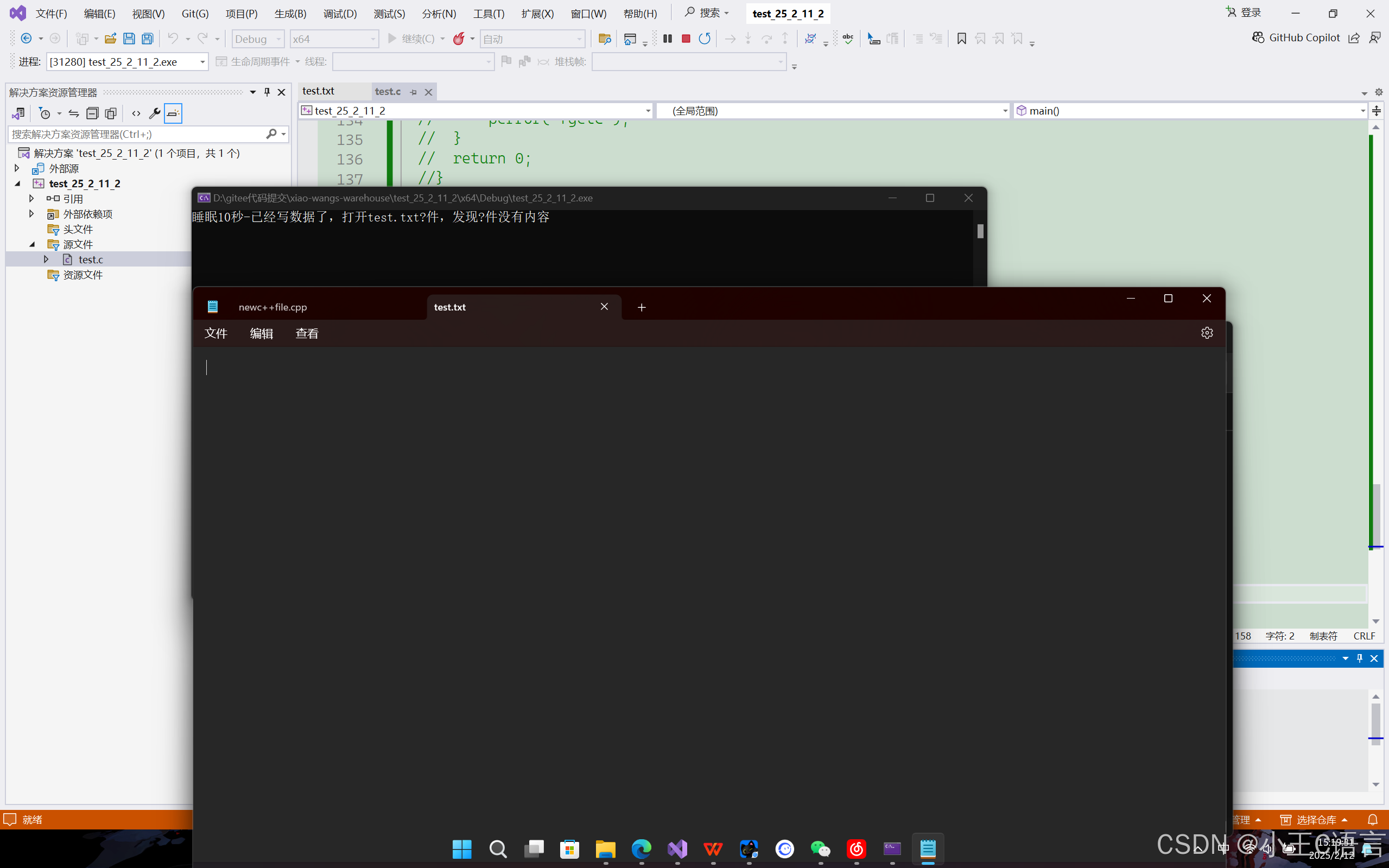Close the test.txt tab in Notepad

pos(604,307)
